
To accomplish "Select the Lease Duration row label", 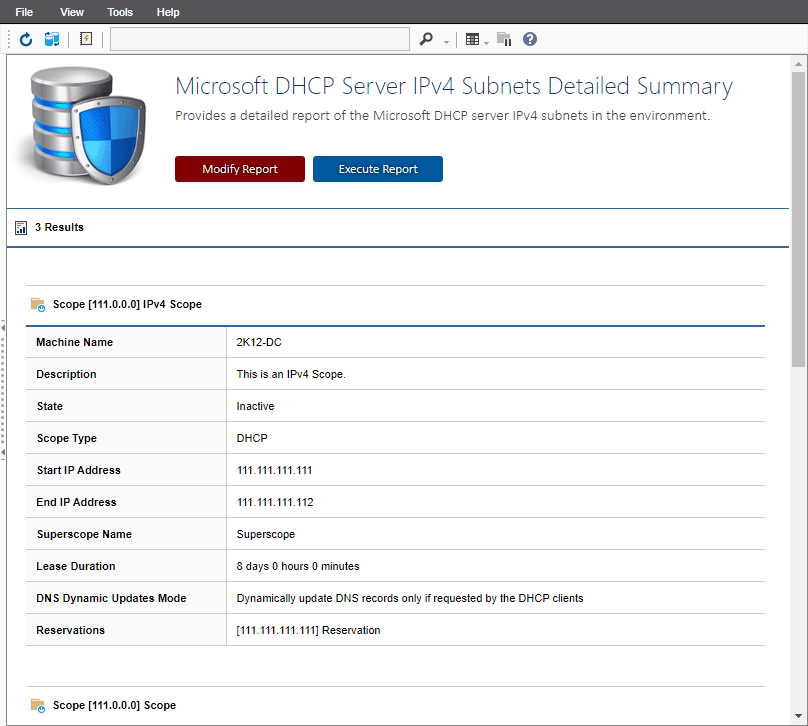I will pos(76,566).
